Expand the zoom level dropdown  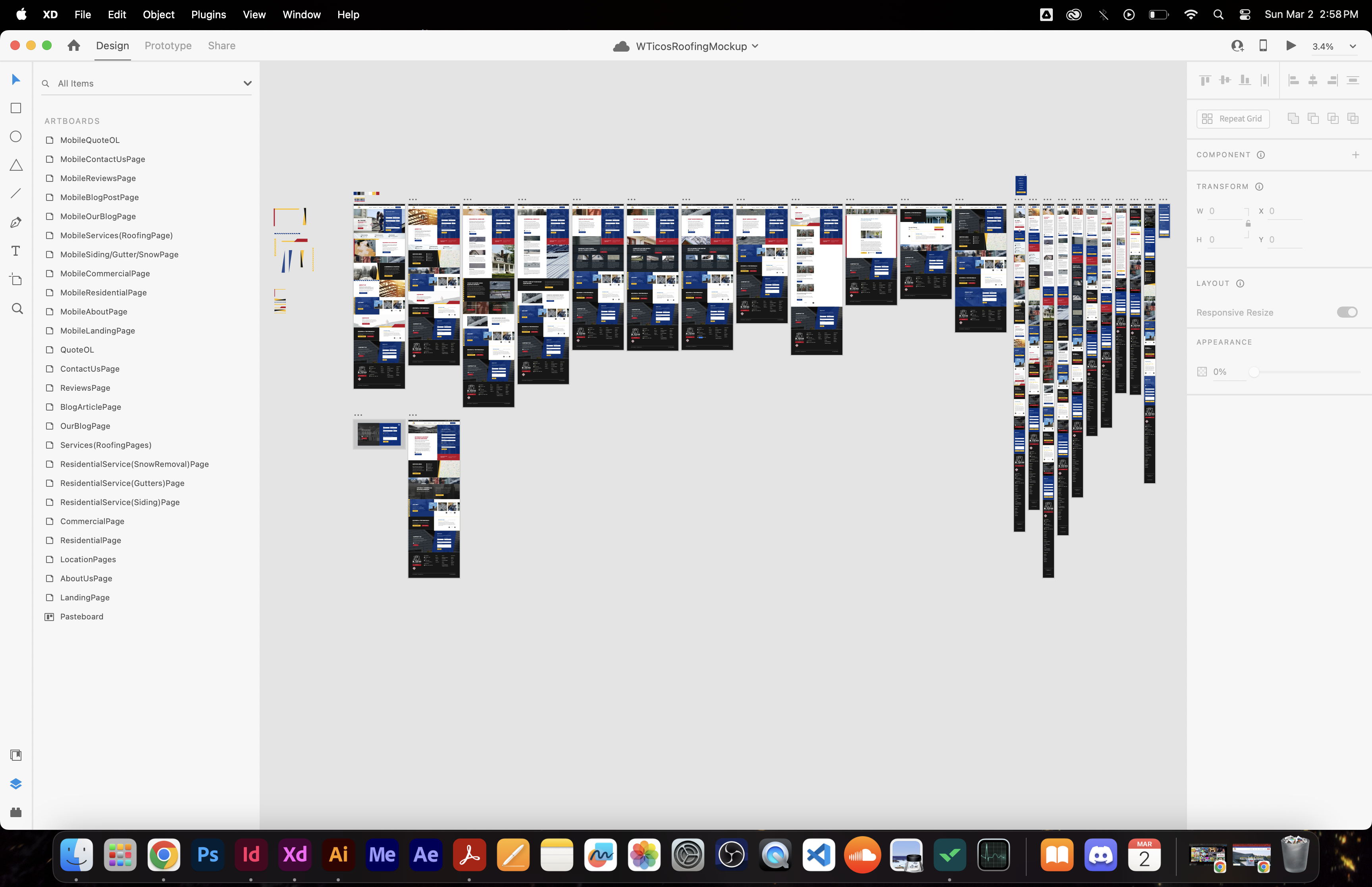pyautogui.click(x=1353, y=47)
